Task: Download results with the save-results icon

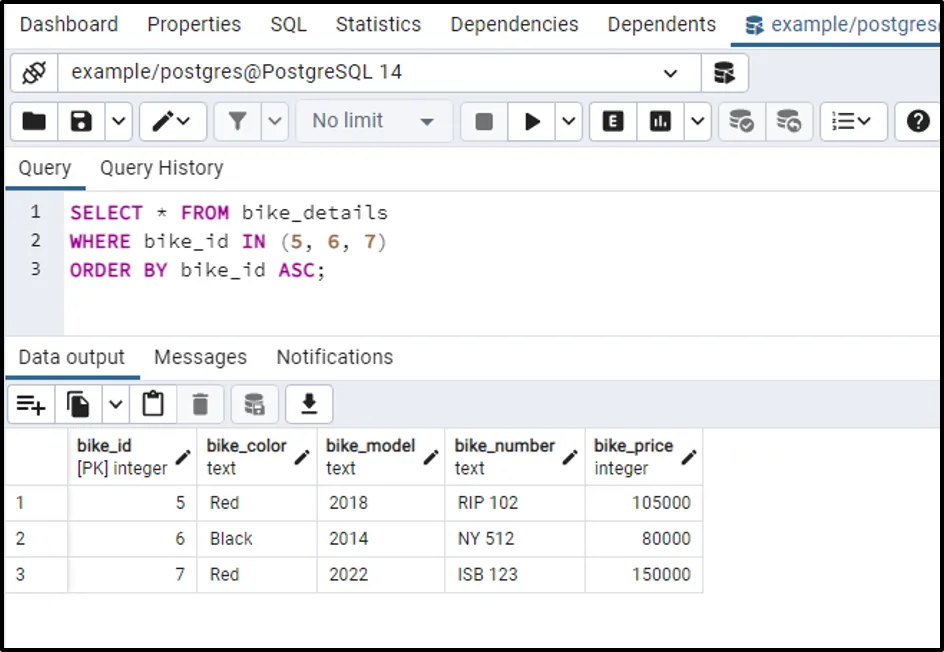Action: [309, 404]
